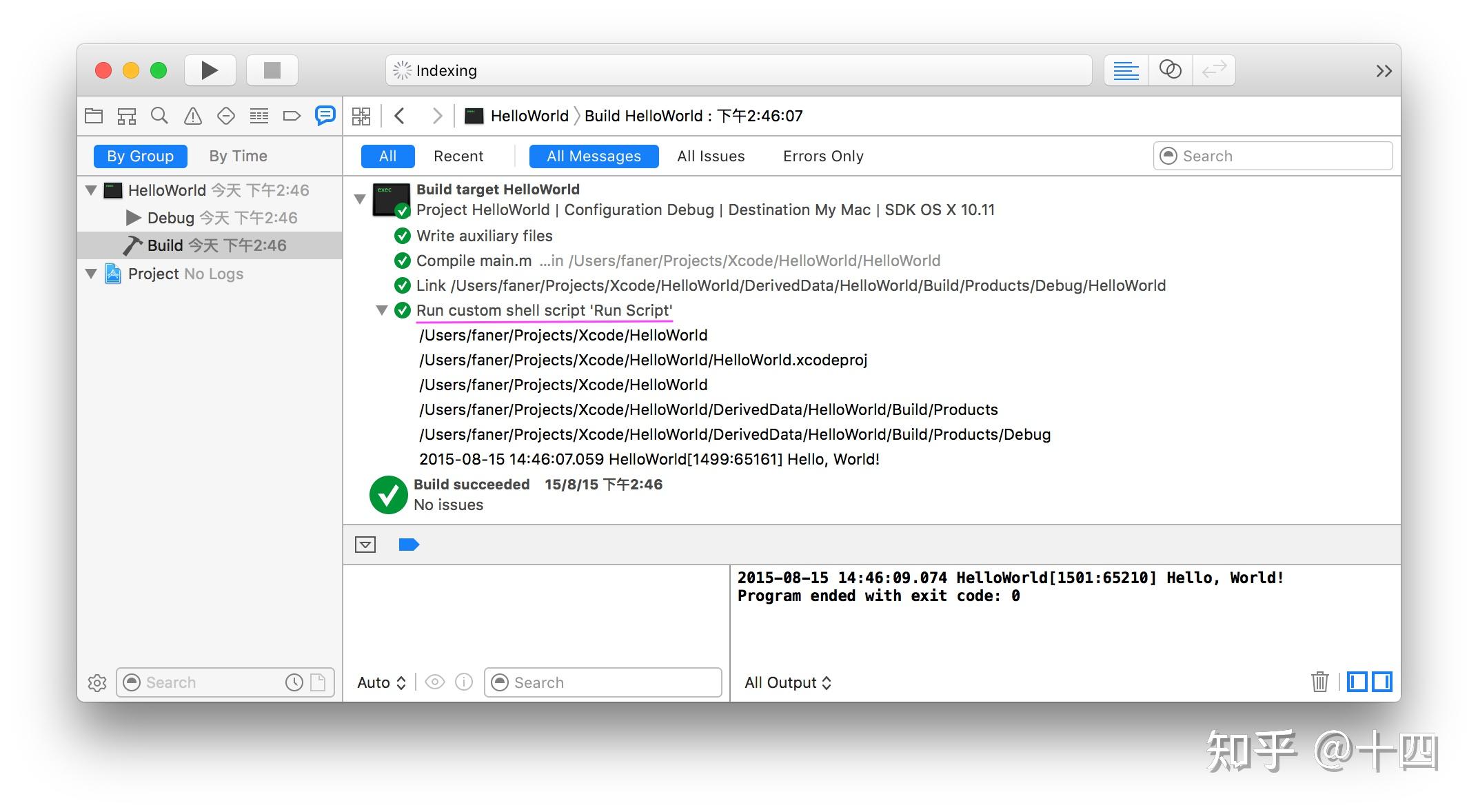1478x812 pixels.
Task: Select the Report navigator speech bubble icon
Action: 325,115
